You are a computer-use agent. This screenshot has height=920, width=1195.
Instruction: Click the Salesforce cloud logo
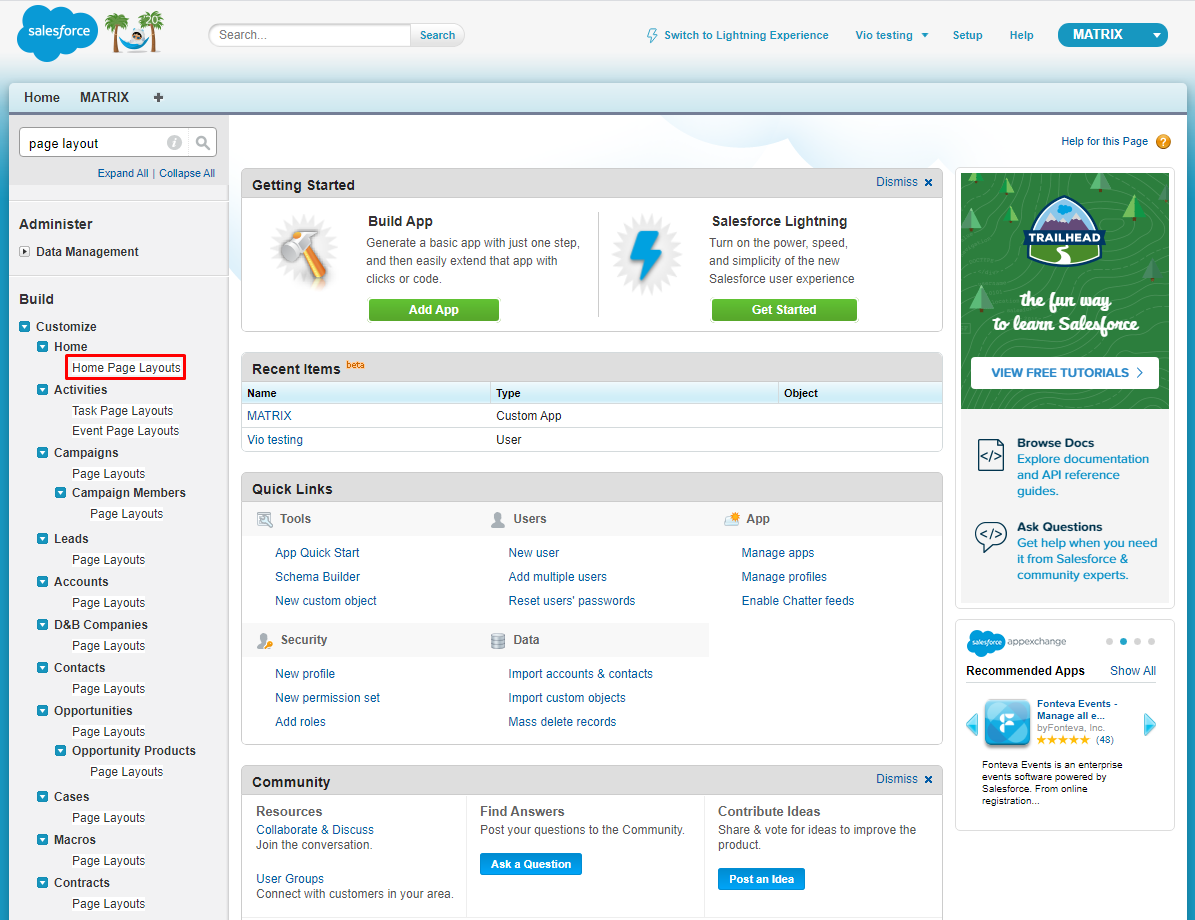tap(58, 33)
